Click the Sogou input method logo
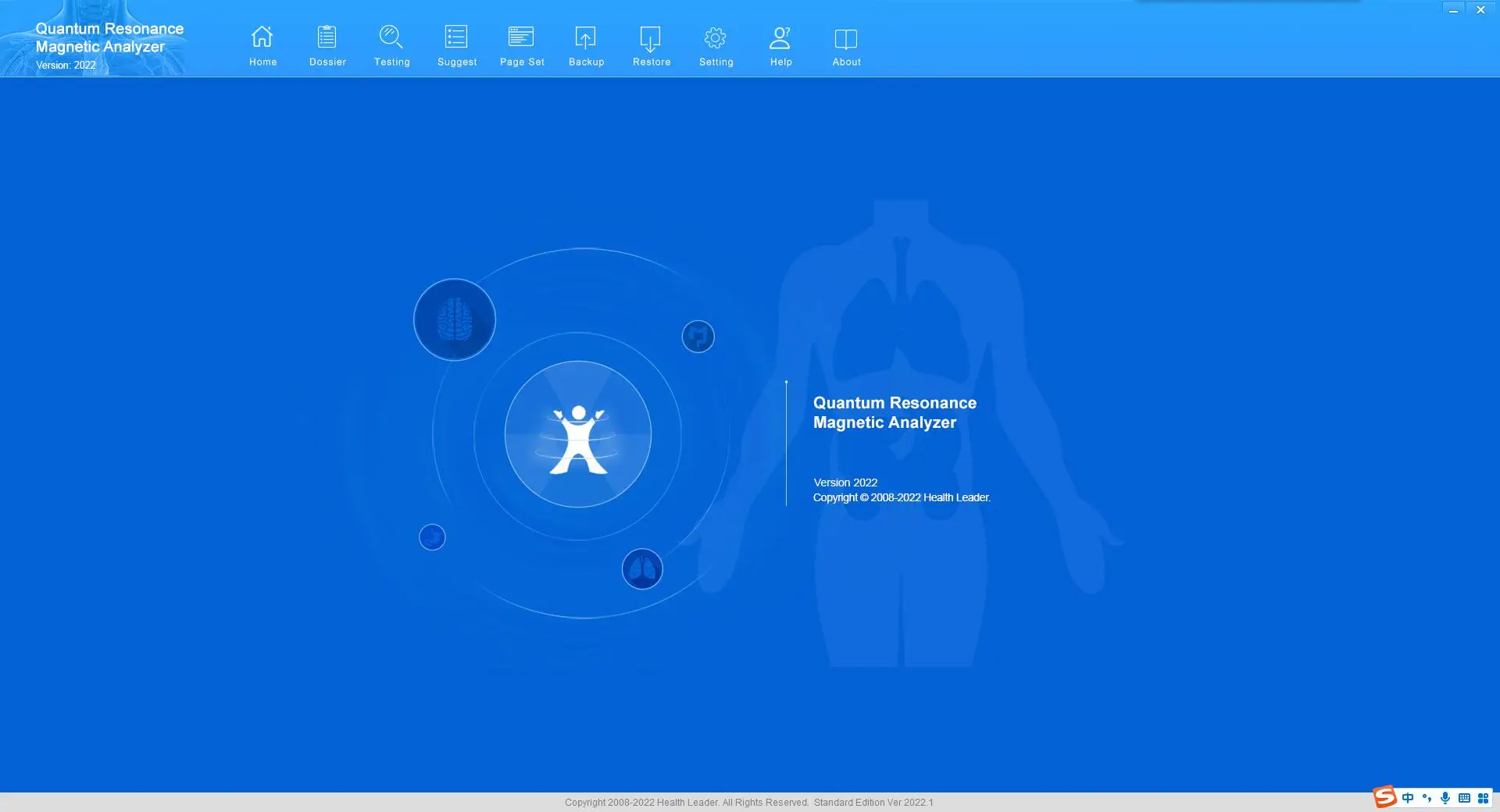This screenshot has width=1500, height=812. click(1385, 796)
